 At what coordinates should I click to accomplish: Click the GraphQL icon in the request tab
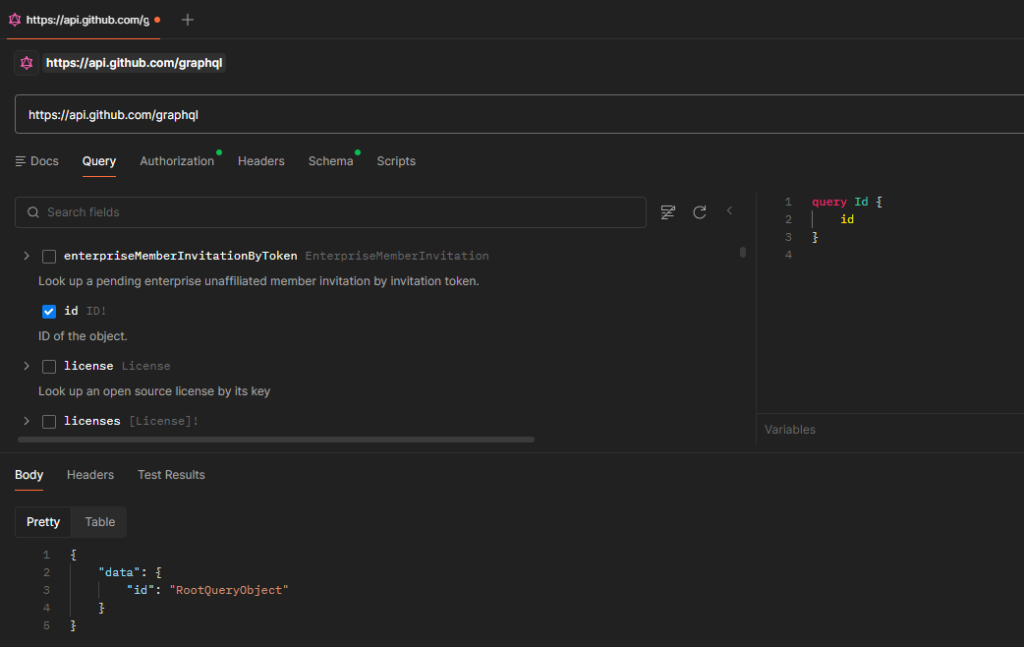point(14,20)
